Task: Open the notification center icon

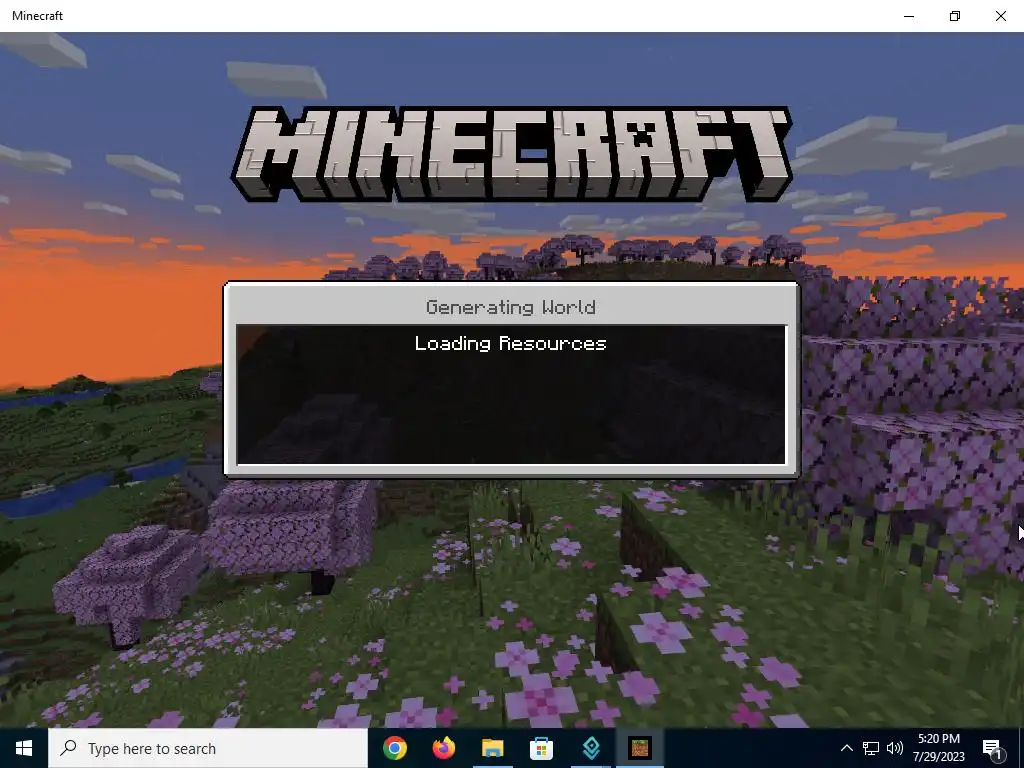Action: point(993,748)
